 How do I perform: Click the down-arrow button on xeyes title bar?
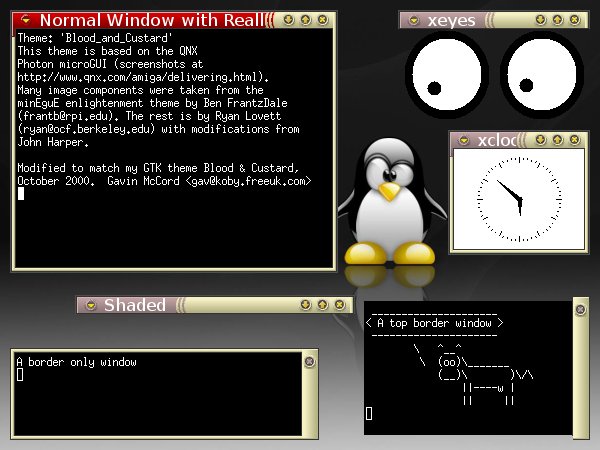point(540,20)
